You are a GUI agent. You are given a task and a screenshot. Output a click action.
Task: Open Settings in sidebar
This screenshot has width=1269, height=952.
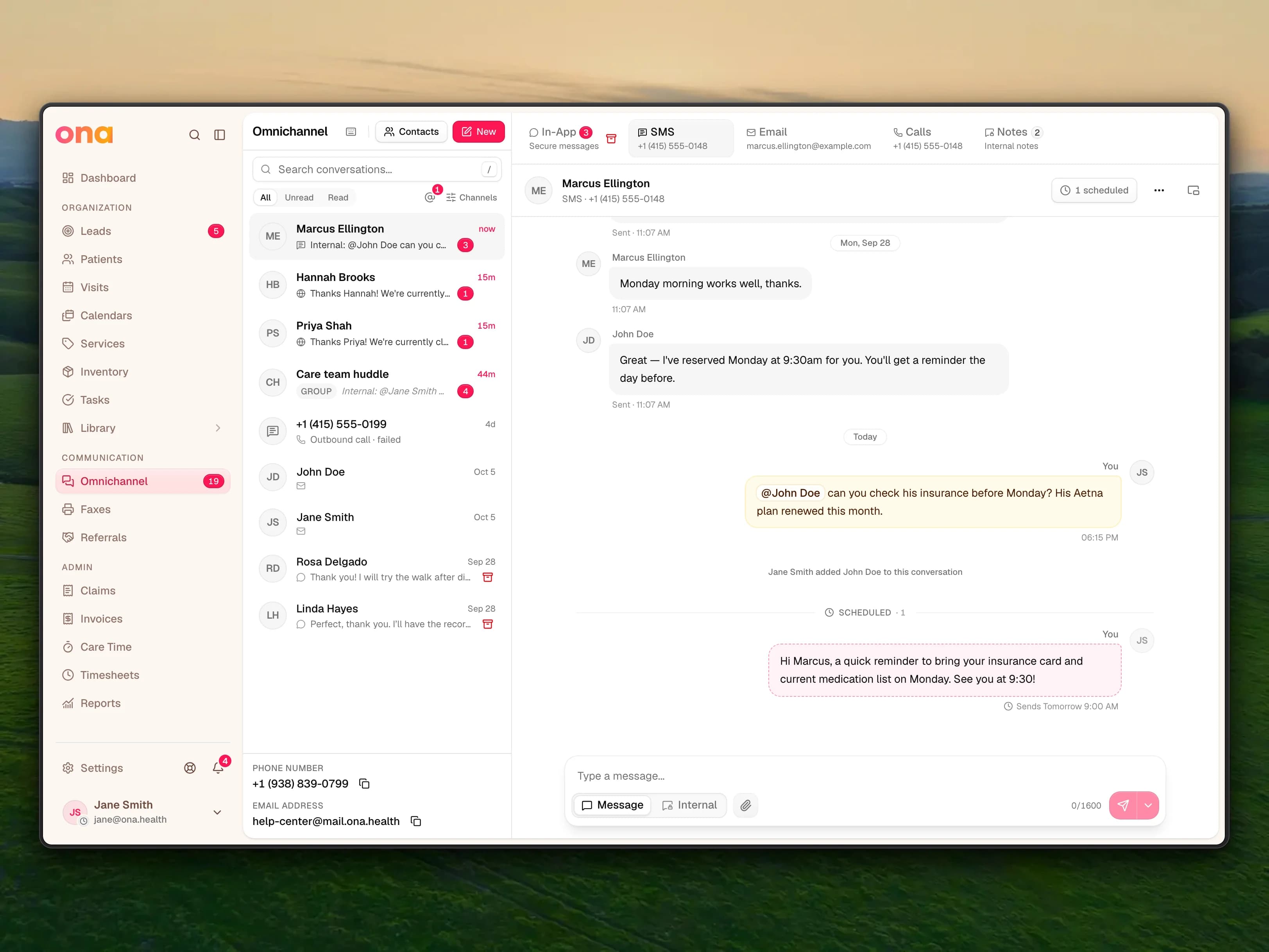(92, 768)
